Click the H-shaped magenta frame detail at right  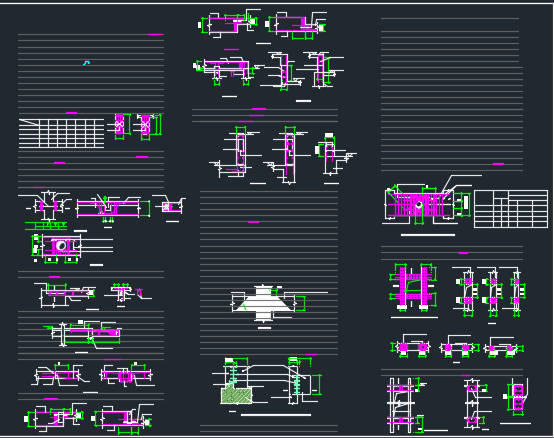click(413, 286)
